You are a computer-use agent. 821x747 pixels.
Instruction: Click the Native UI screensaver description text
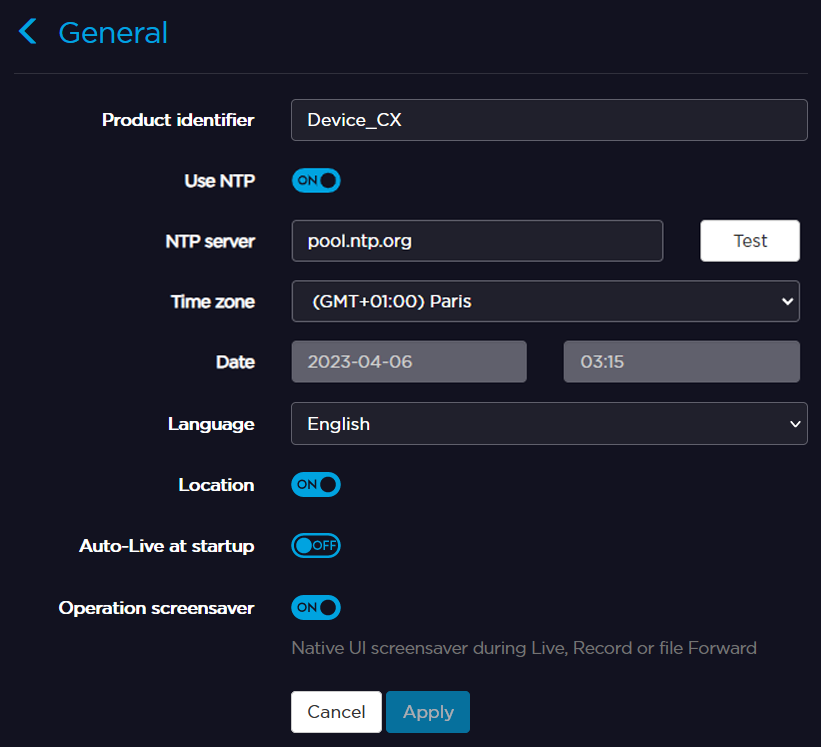(x=523, y=648)
